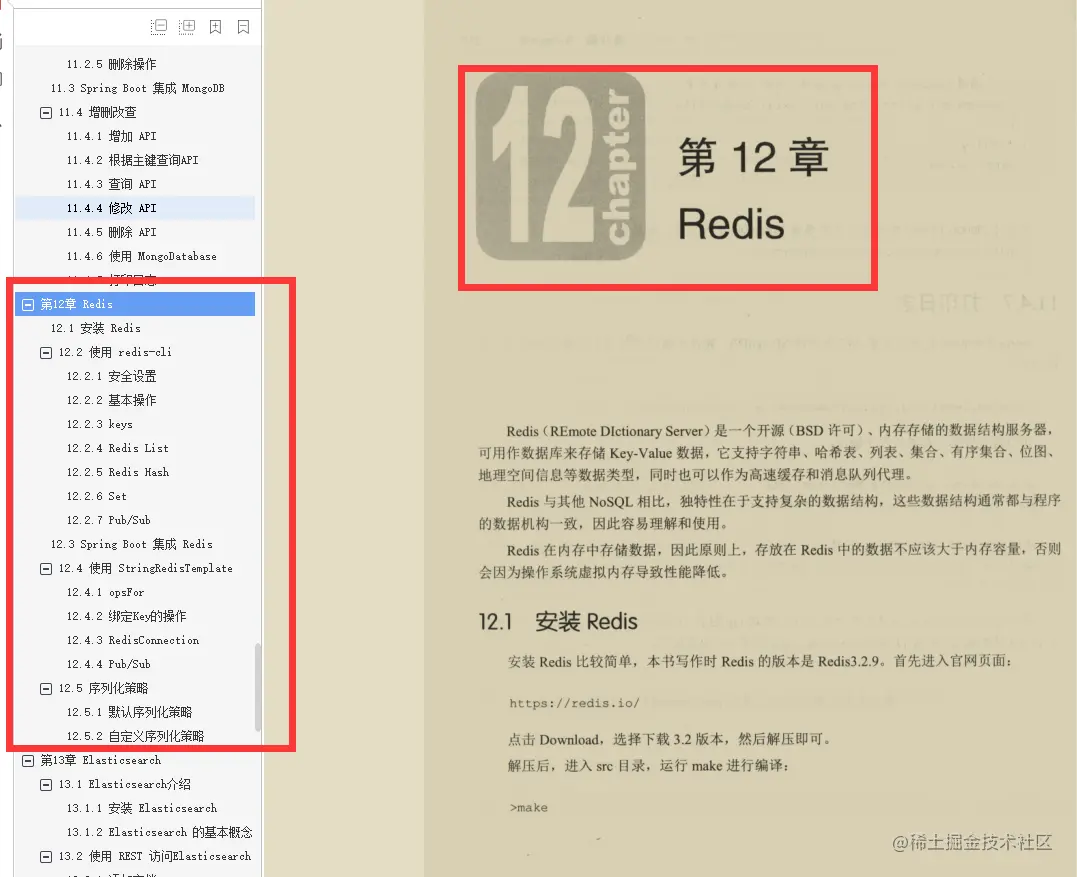
Task: Collapse the 12.4 使用 StringRedisTemplate section
Action: point(45,568)
